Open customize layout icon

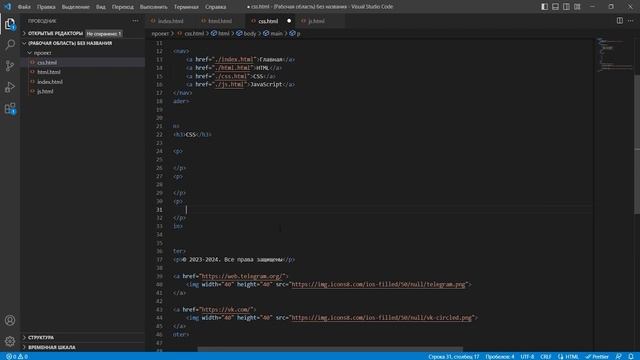coord(577,7)
